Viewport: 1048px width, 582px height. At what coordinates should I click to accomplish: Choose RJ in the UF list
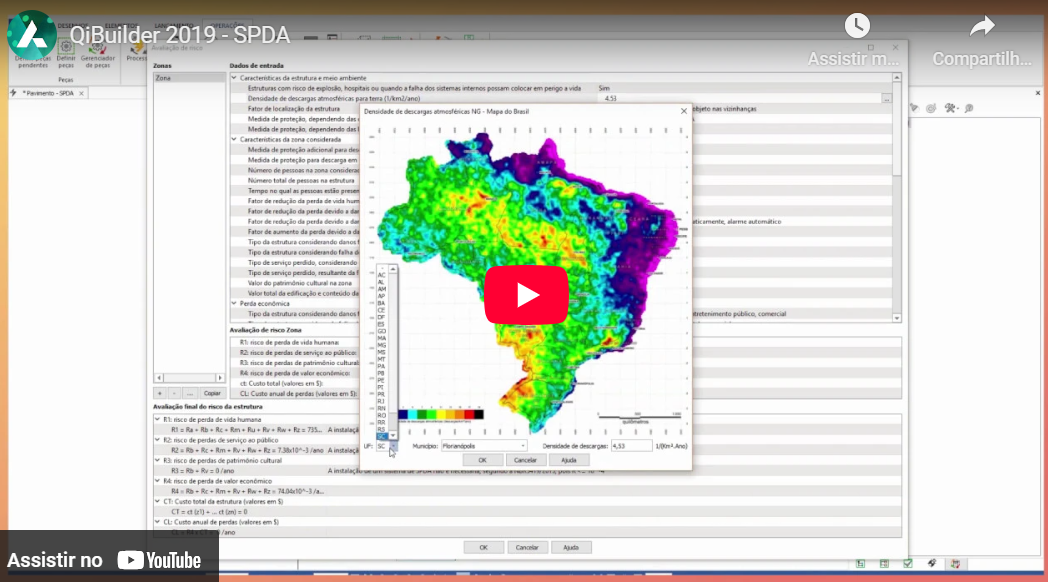tap(382, 401)
